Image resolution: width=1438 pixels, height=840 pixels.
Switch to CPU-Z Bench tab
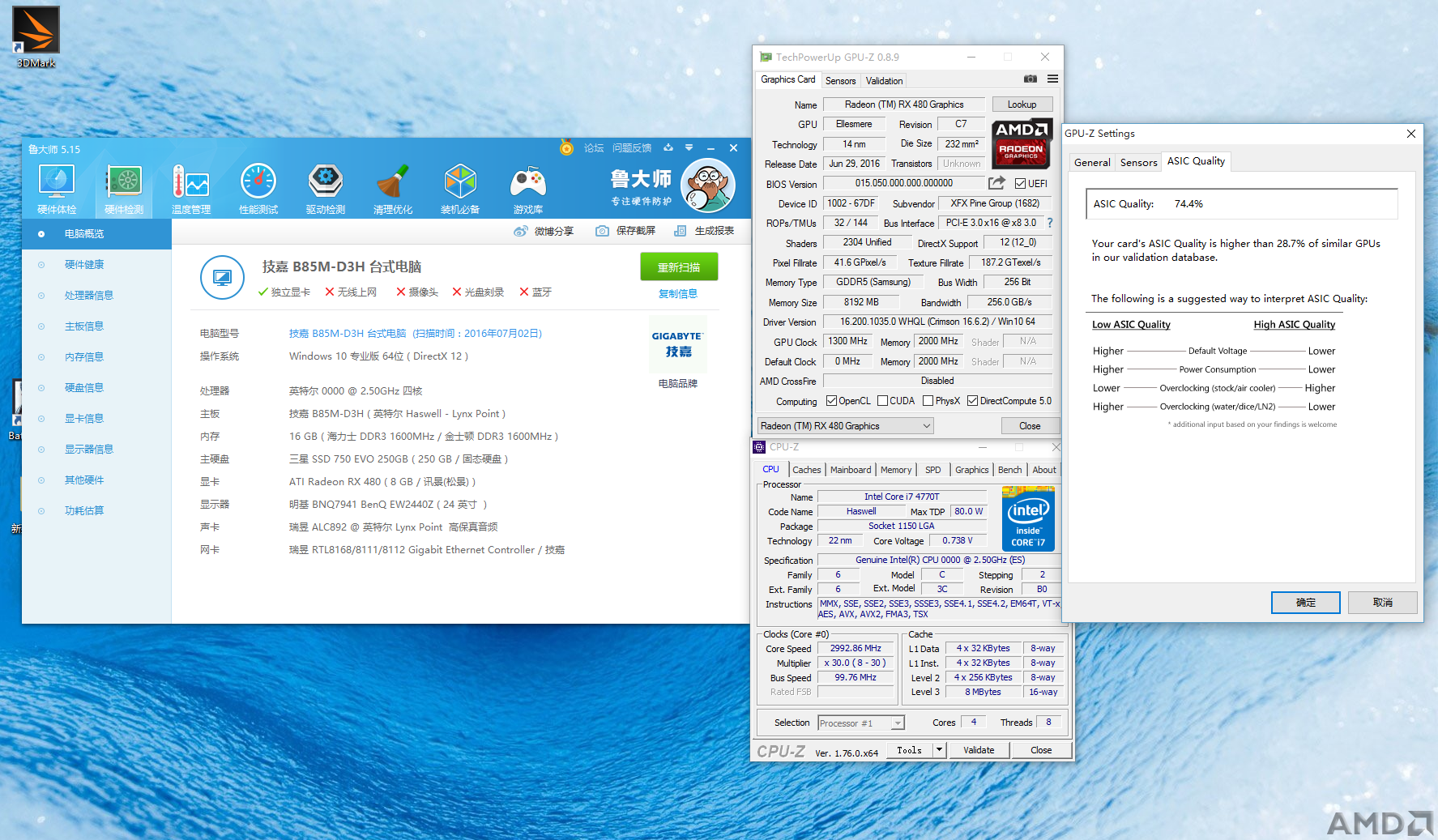[1009, 470]
